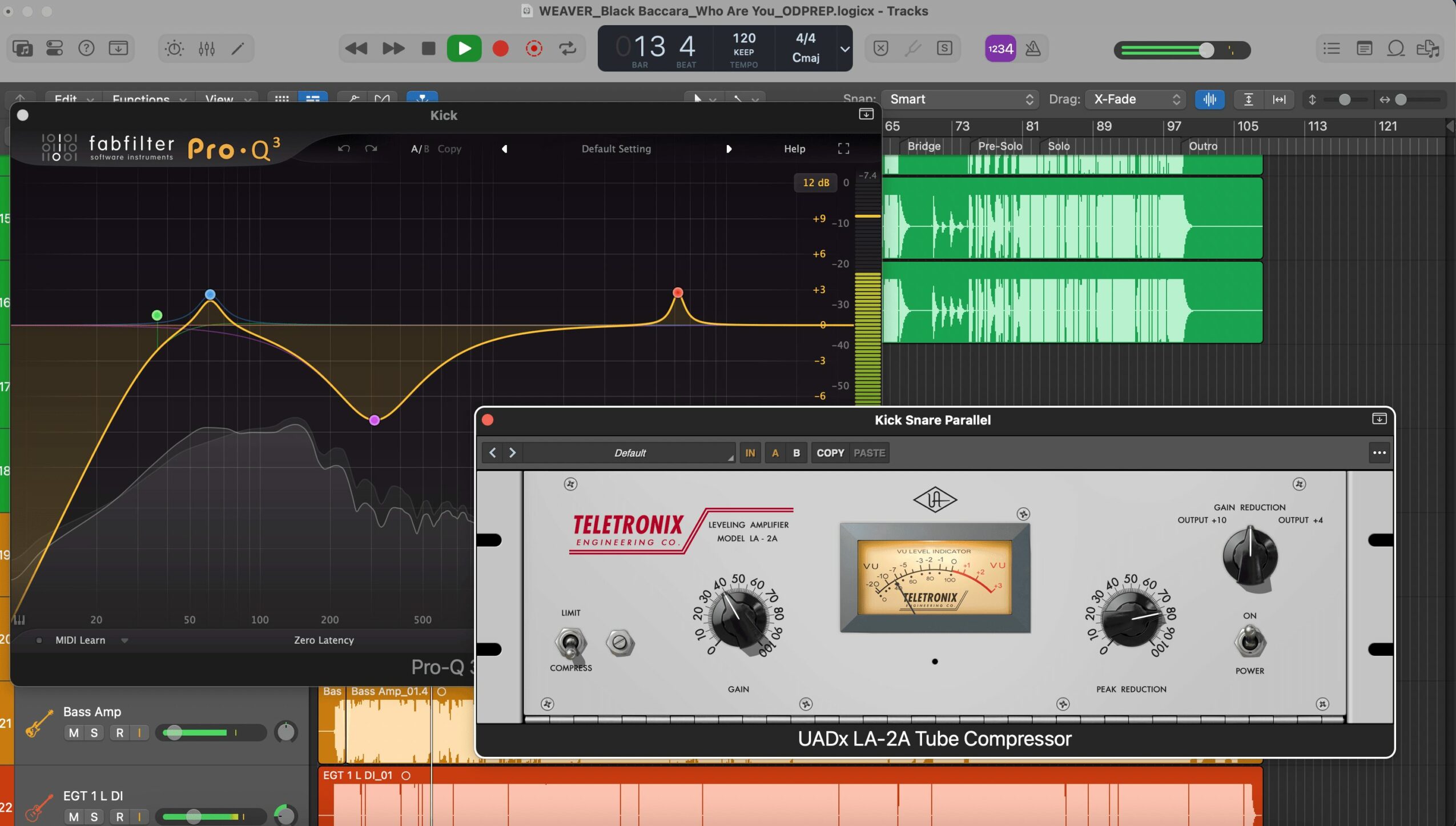Open LA-2A three-dots options menu

(1379, 453)
